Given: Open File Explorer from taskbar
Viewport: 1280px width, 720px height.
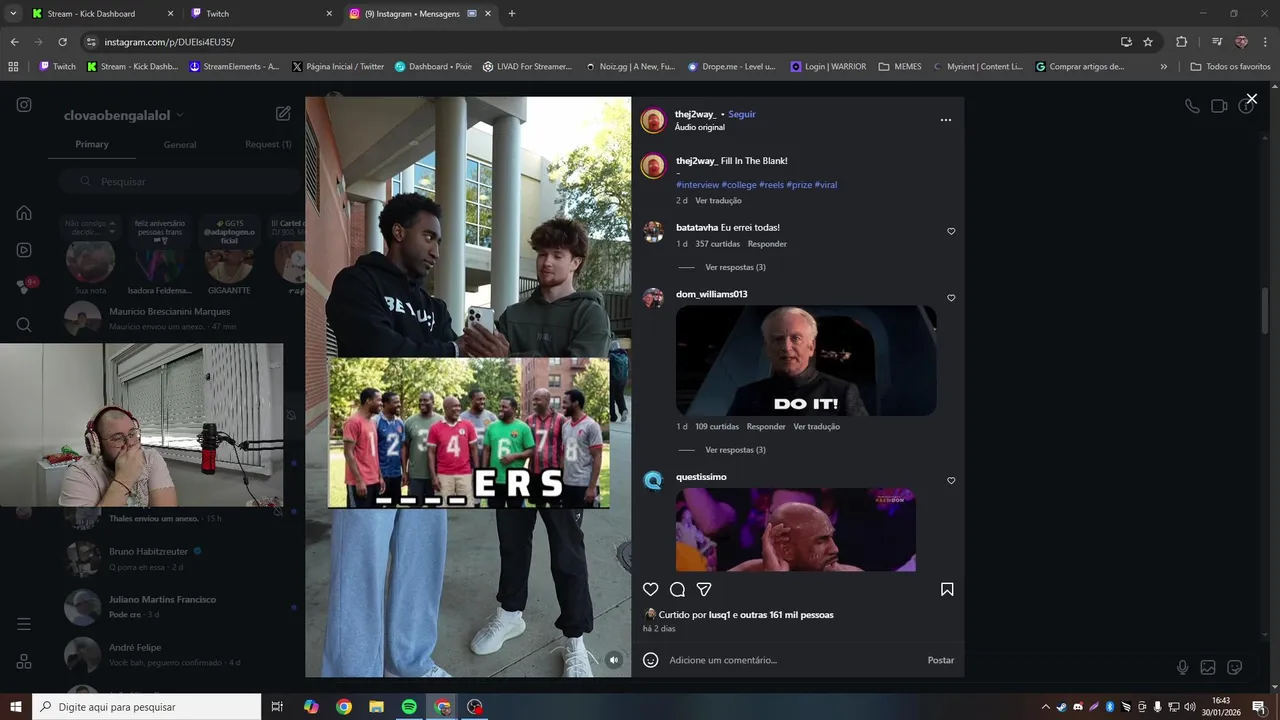Looking at the screenshot, I should tap(376, 707).
